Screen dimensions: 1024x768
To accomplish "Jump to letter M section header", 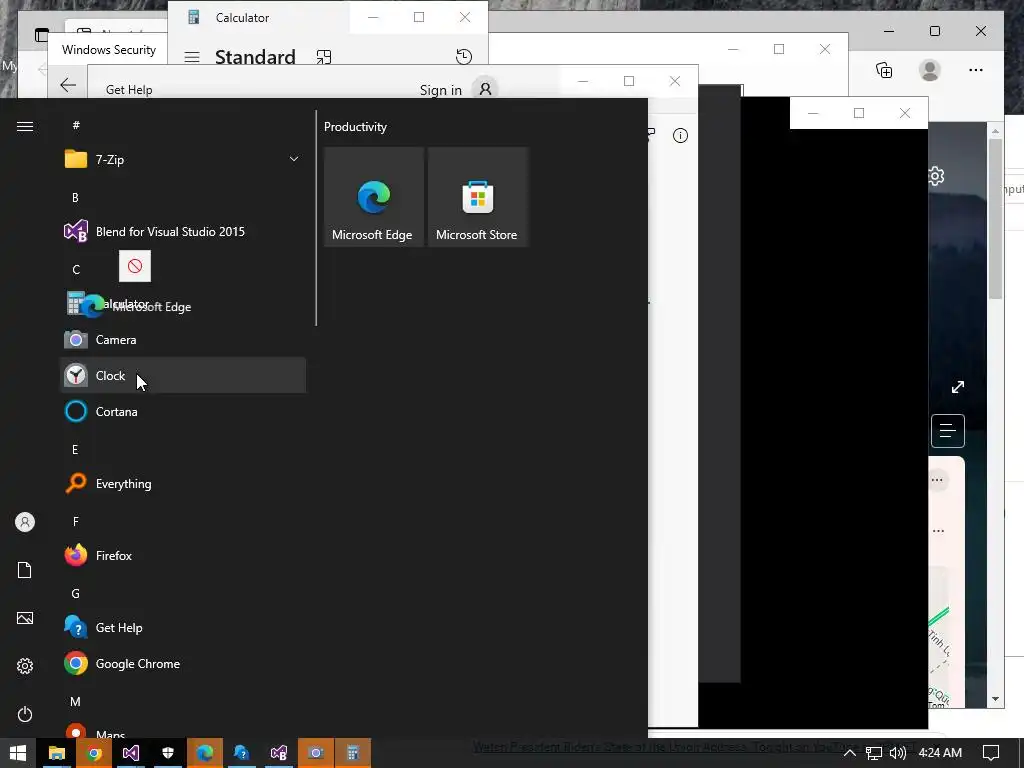I will pyautogui.click(x=75, y=701).
